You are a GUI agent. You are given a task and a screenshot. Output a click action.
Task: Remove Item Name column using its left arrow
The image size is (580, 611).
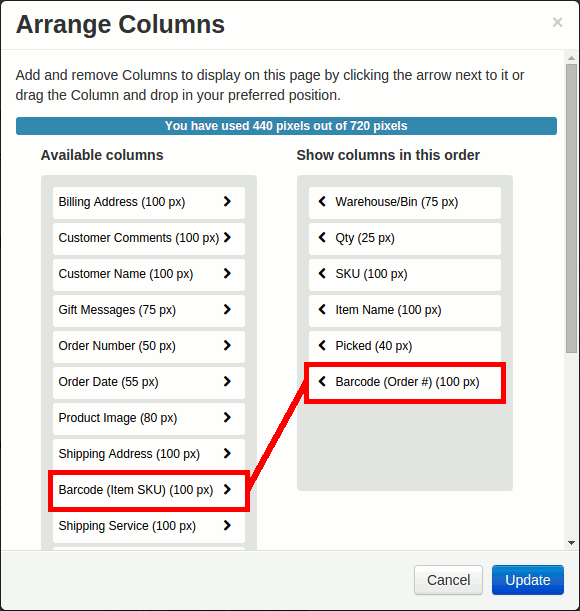(322, 309)
